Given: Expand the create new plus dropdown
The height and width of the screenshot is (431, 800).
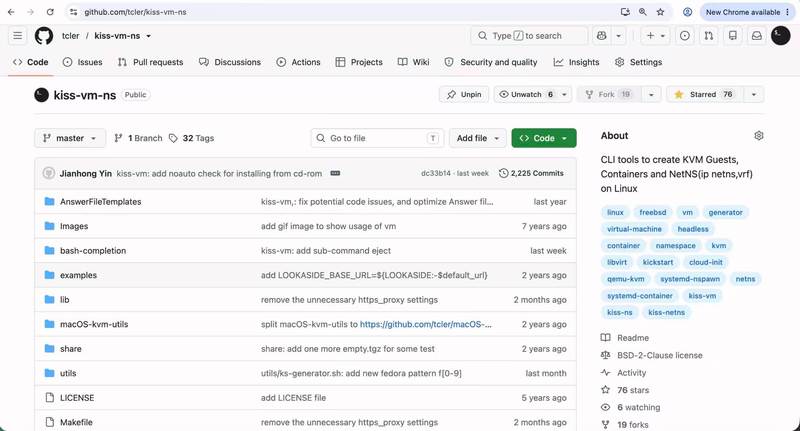Looking at the screenshot, I should coord(656,36).
